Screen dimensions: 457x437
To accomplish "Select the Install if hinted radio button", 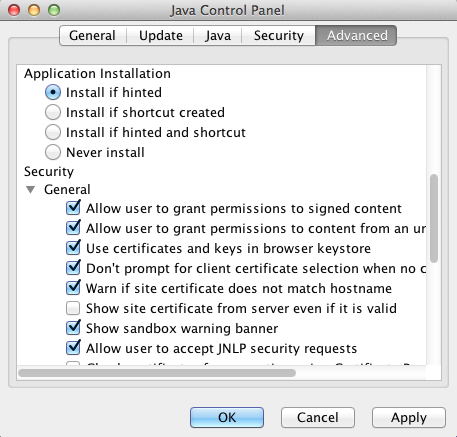I will pos(53,92).
